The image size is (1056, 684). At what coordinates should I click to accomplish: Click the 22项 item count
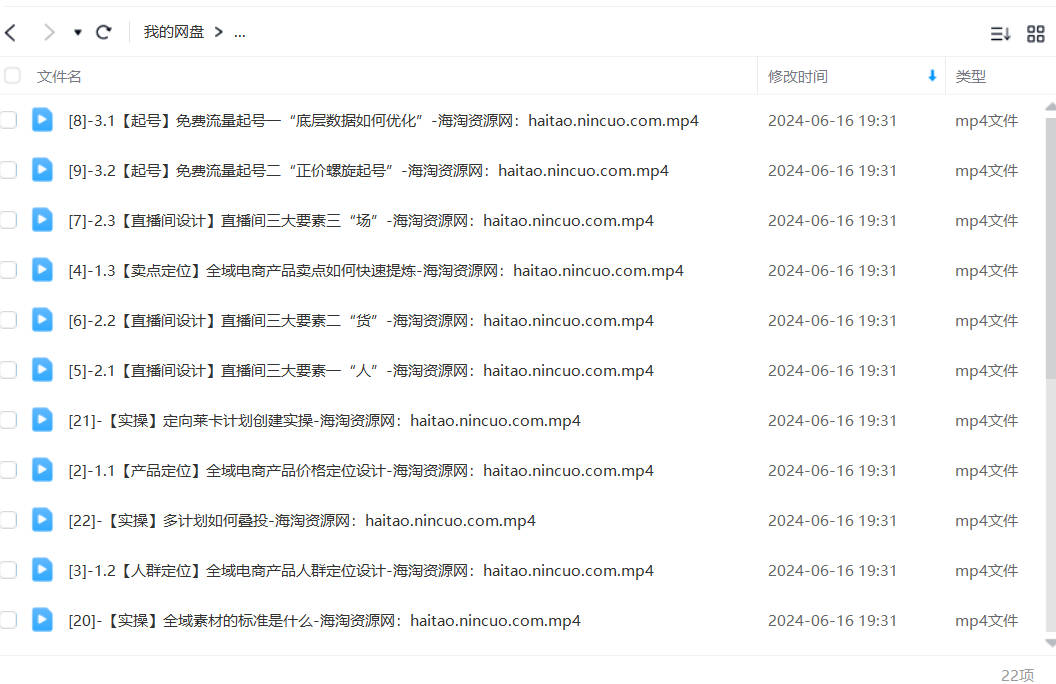1018,675
